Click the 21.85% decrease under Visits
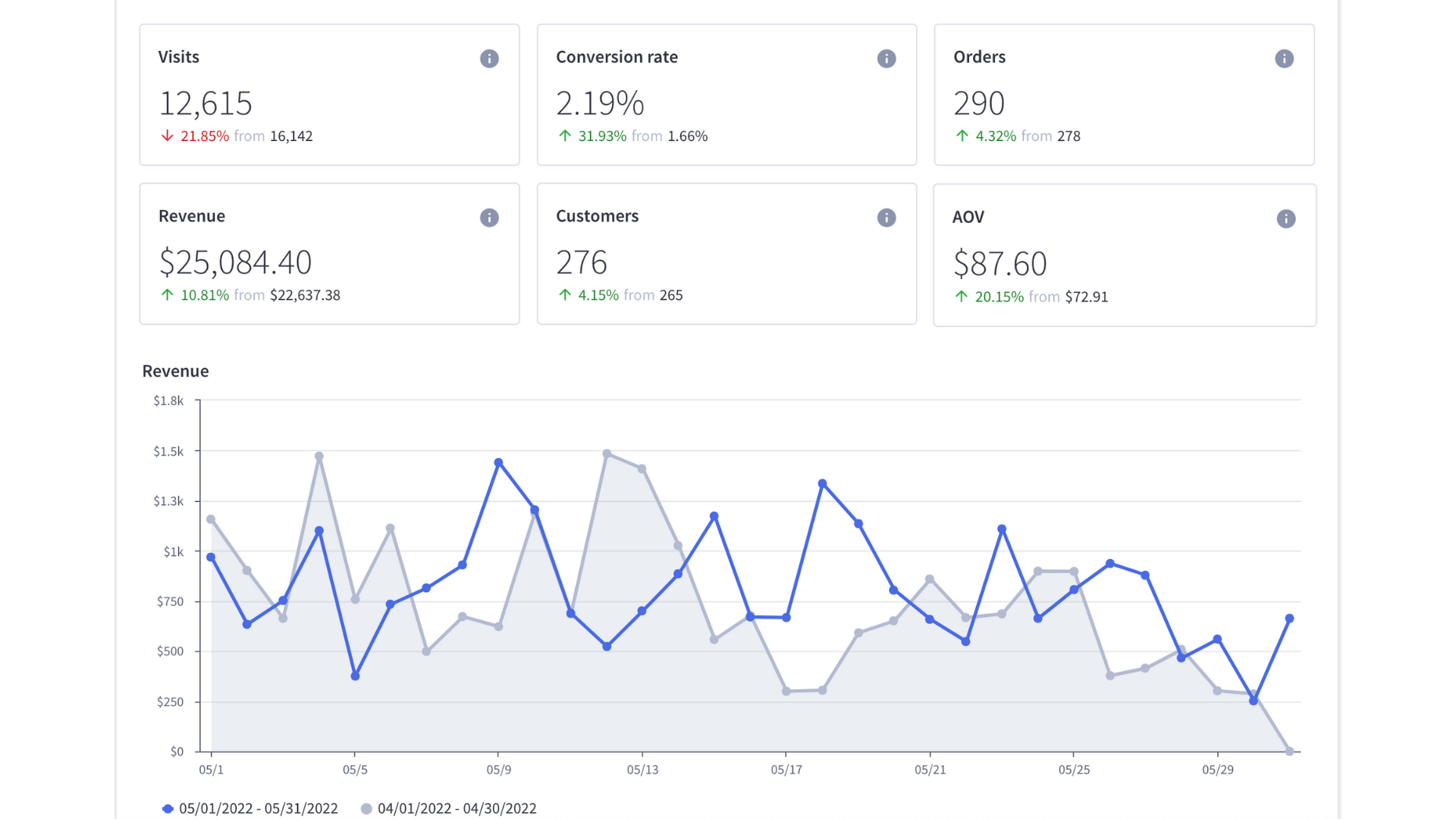Viewport: 1456px width, 819px height. 204,136
